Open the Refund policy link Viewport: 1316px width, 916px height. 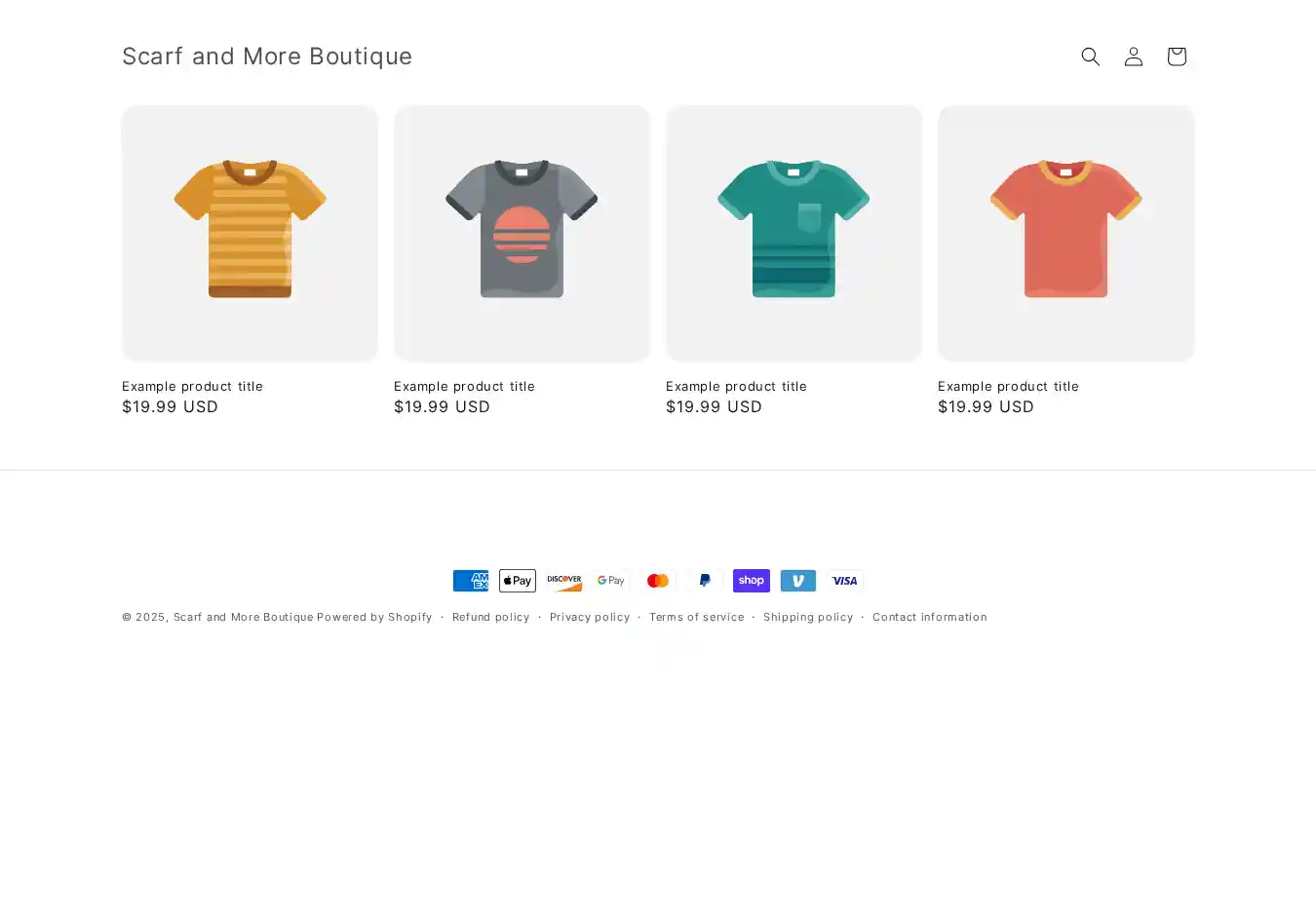click(x=490, y=617)
